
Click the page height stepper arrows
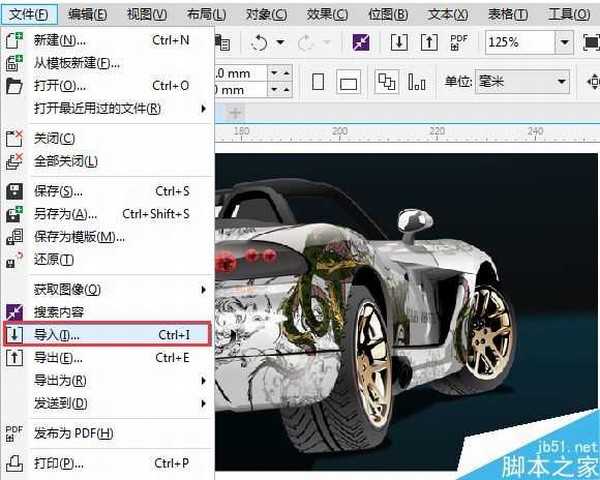(280, 90)
